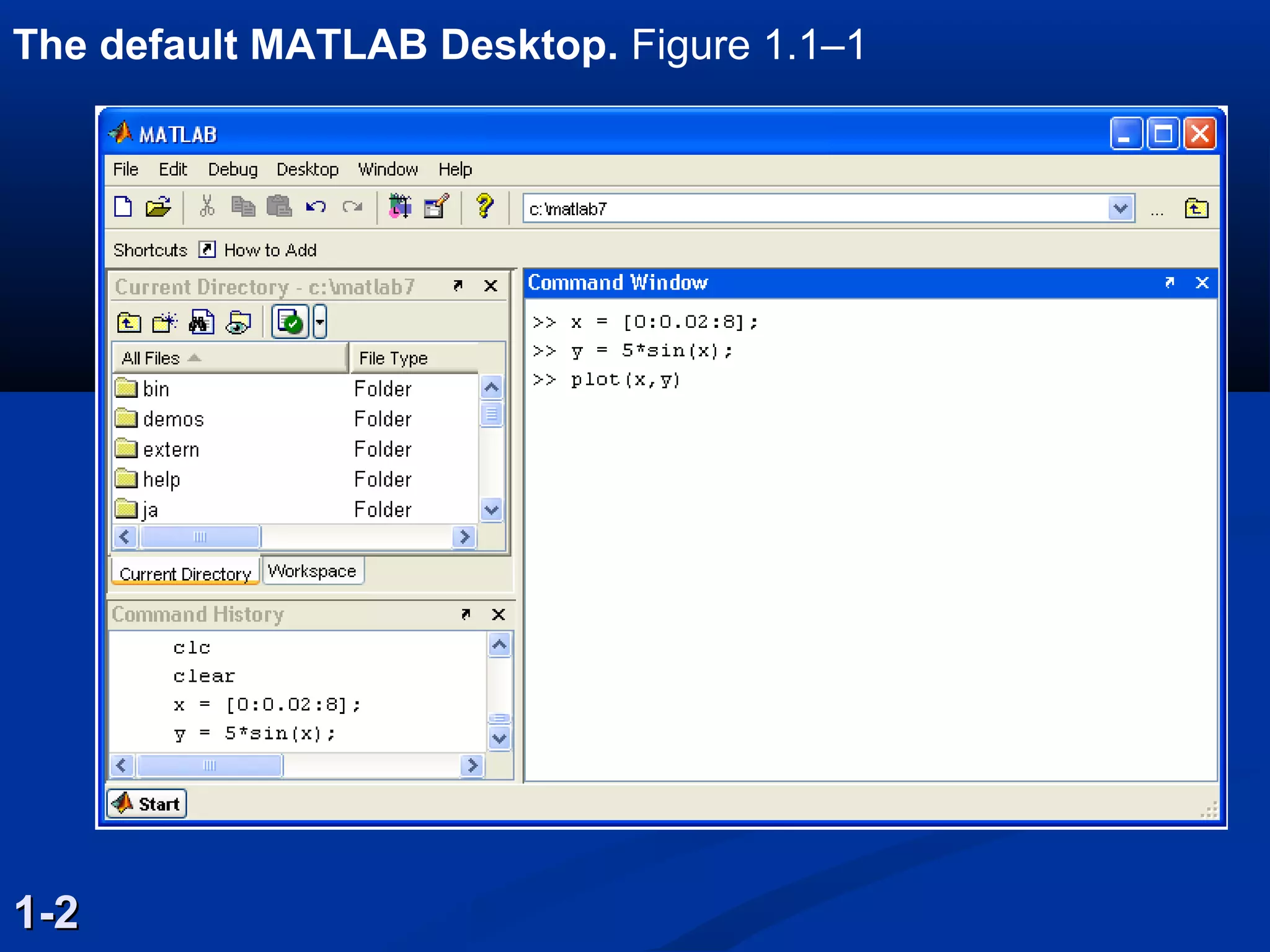
Task: Click file list vertical scroll up arrow
Action: [492, 388]
